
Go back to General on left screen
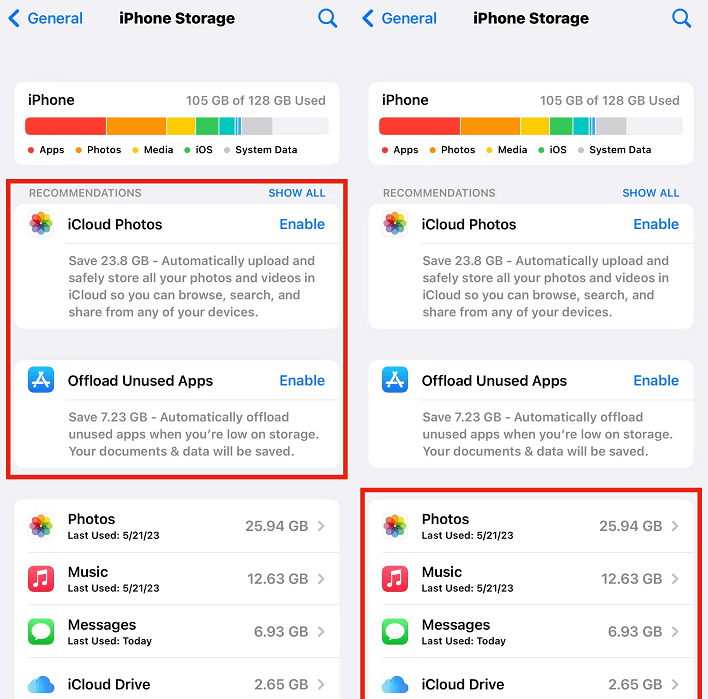[46, 19]
